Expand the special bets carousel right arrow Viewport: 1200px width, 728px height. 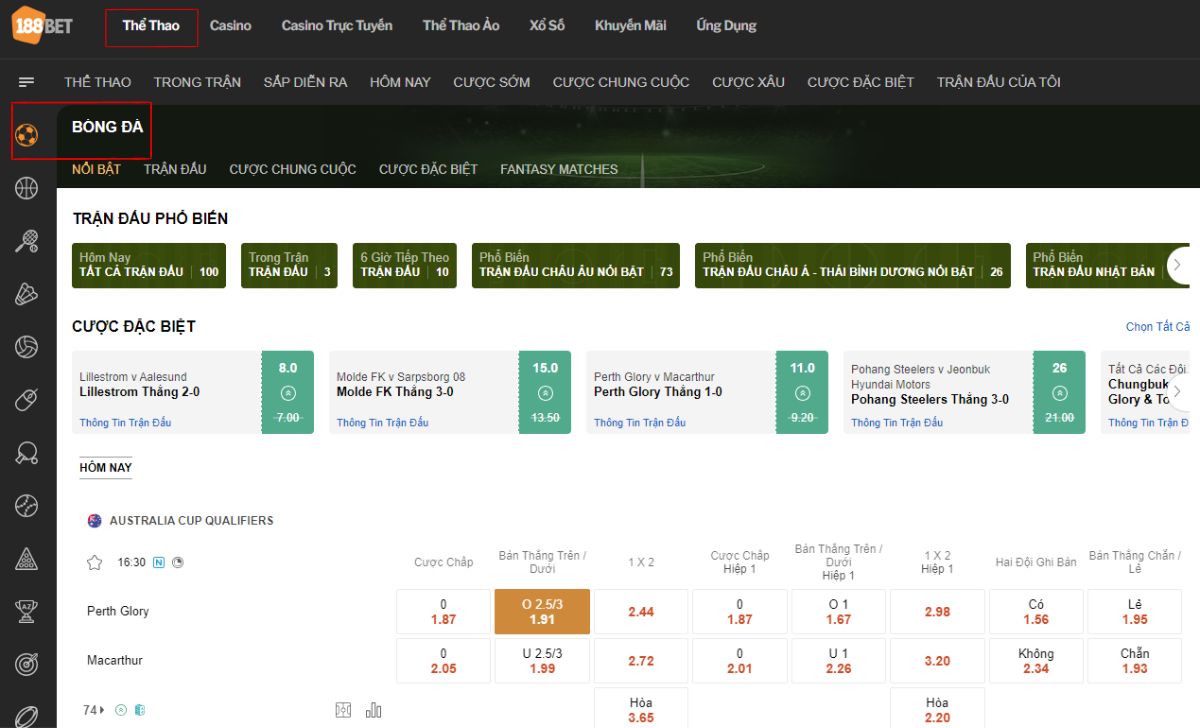(x=1178, y=392)
